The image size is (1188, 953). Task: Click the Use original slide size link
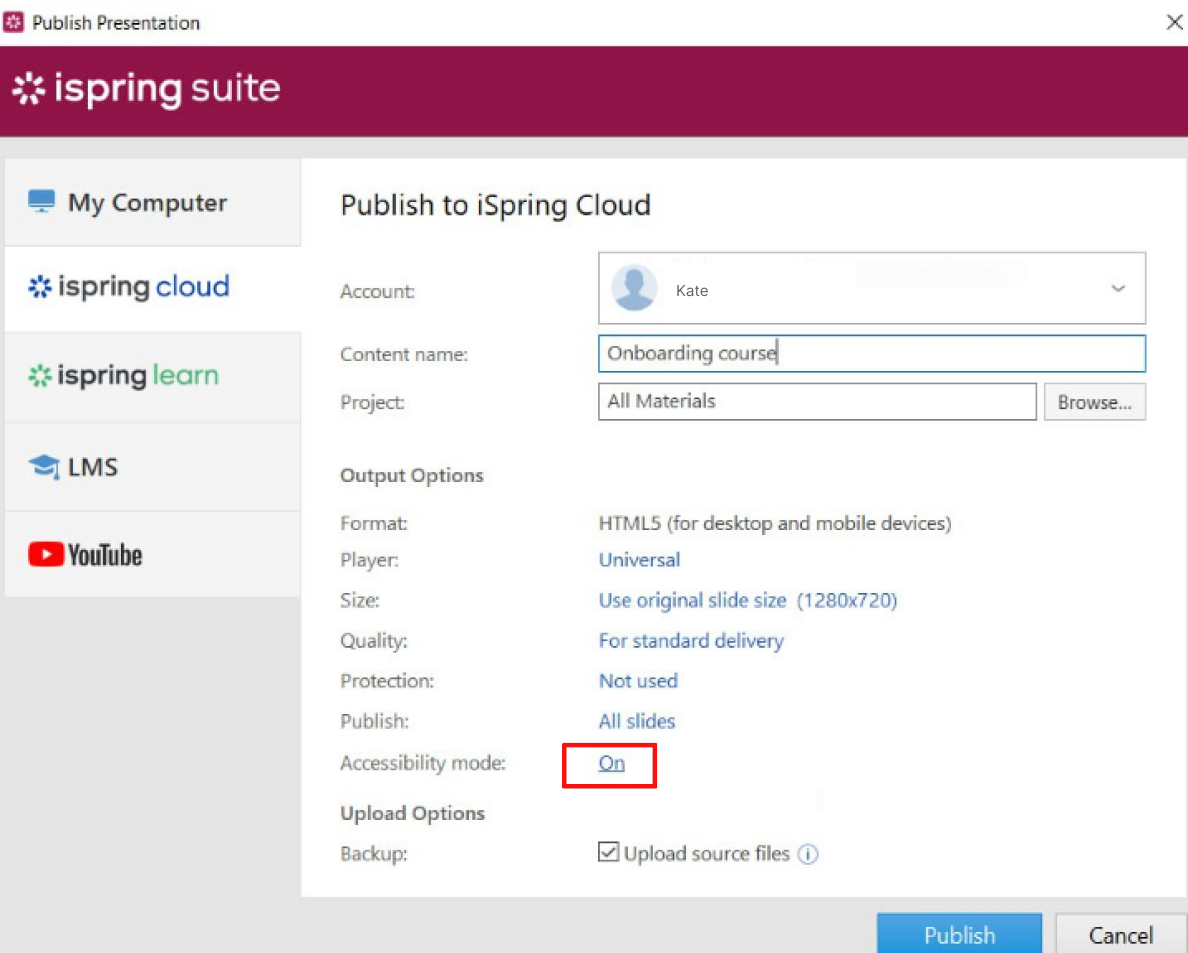click(x=747, y=601)
